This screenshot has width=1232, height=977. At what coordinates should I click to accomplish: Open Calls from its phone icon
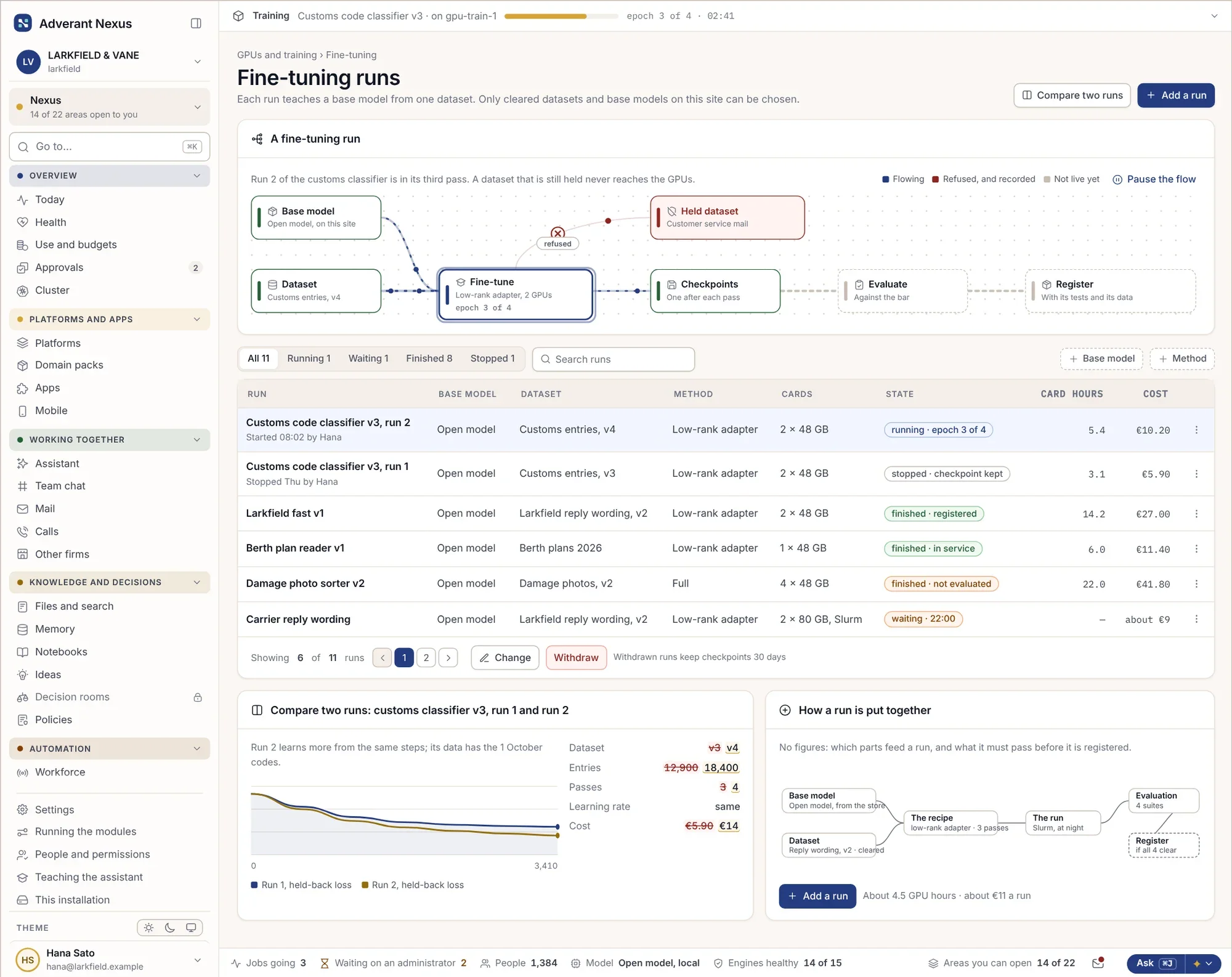click(23, 532)
